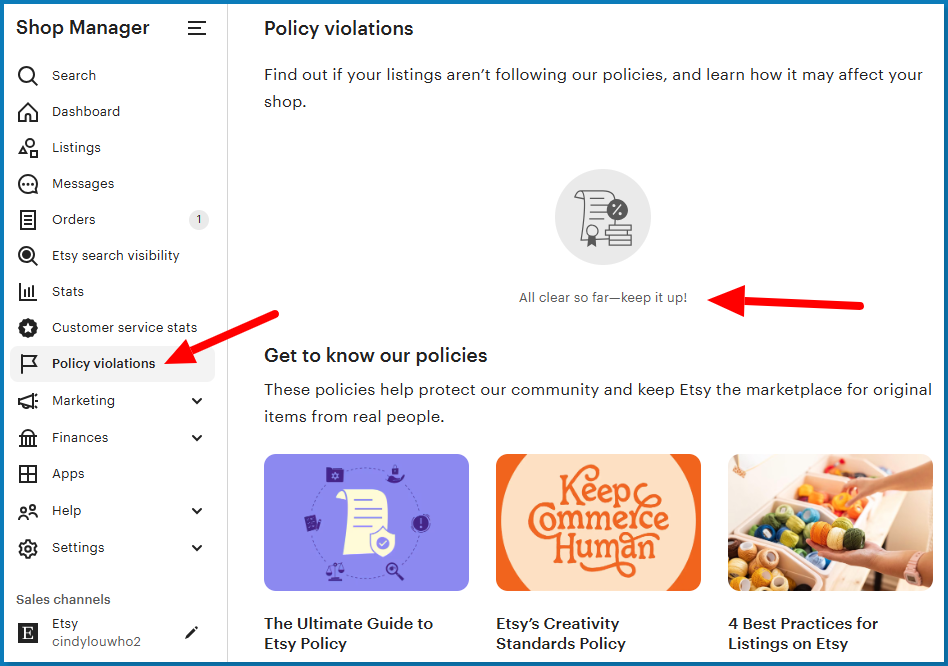
Task: Open the Listings page
Action: pyautogui.click(x=76, y=147)
